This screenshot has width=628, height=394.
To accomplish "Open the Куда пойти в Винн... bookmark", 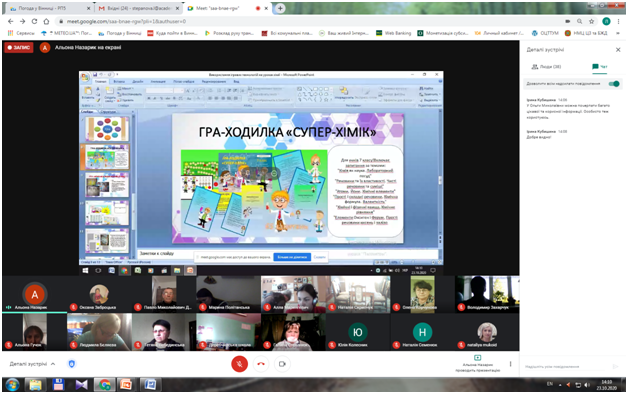I will pyautogui.click(x=172, y=33).
